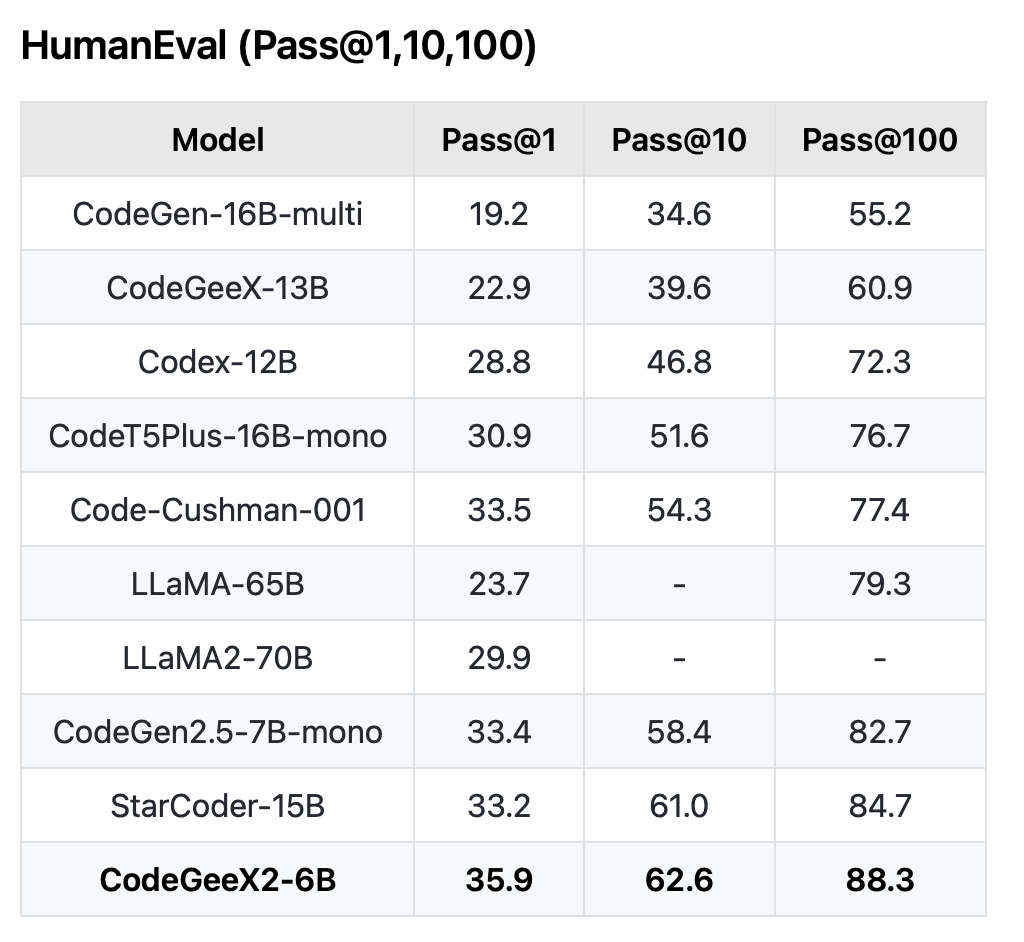Click Codex-12B Pass@1 value 28.8
Screen dimensions: 1024x942
(499, 362)
